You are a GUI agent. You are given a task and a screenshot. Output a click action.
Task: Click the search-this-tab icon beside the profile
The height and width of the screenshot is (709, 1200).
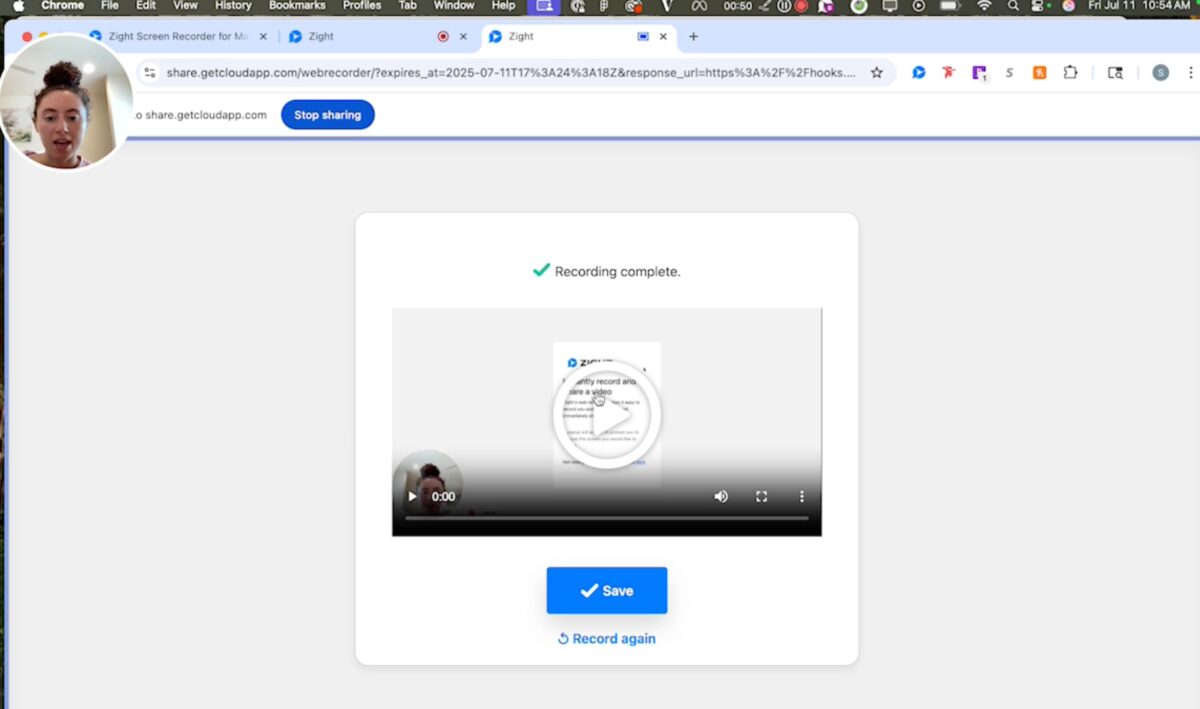1117,72
